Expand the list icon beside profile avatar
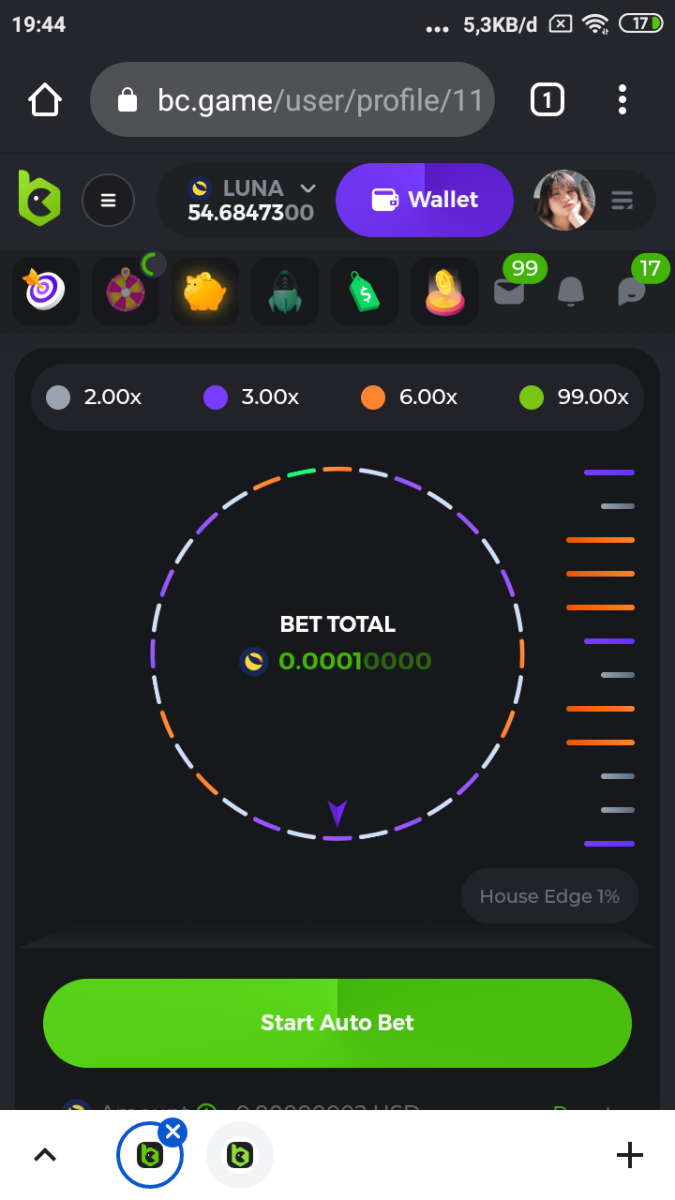 [x=622, y=200]
